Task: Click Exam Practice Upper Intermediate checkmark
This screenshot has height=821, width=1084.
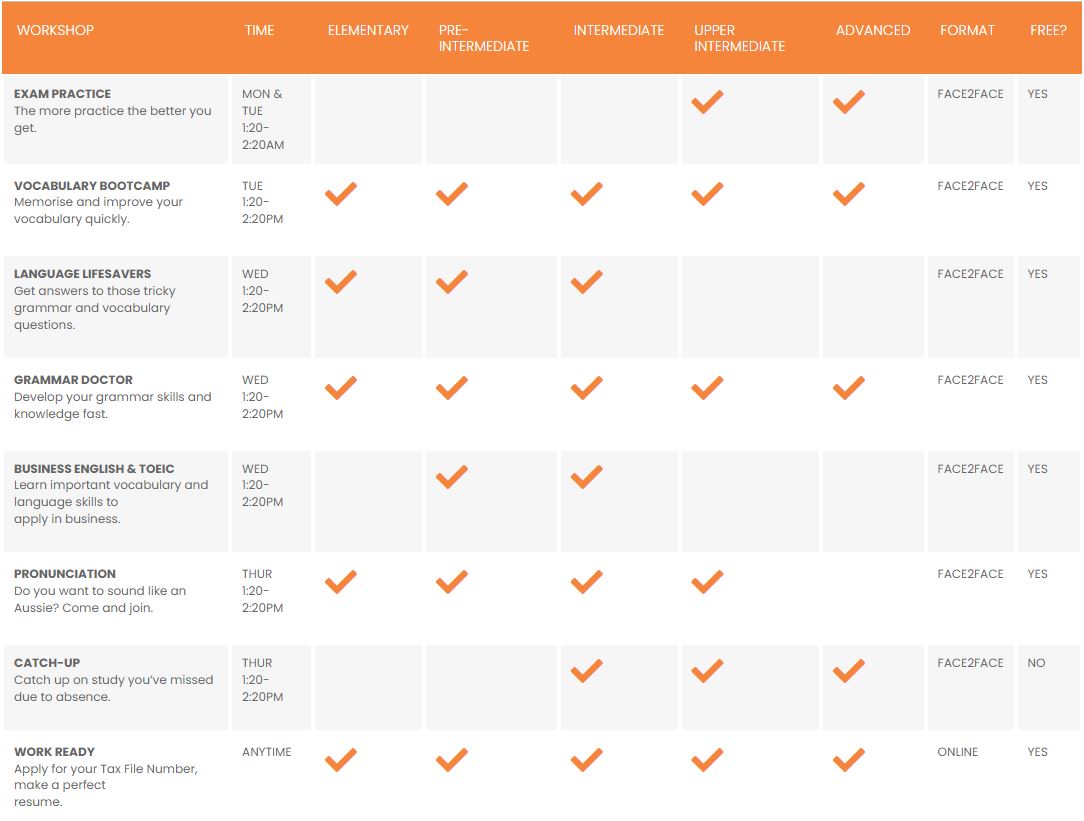Action: pyautogui.click(x=707, y=102)
